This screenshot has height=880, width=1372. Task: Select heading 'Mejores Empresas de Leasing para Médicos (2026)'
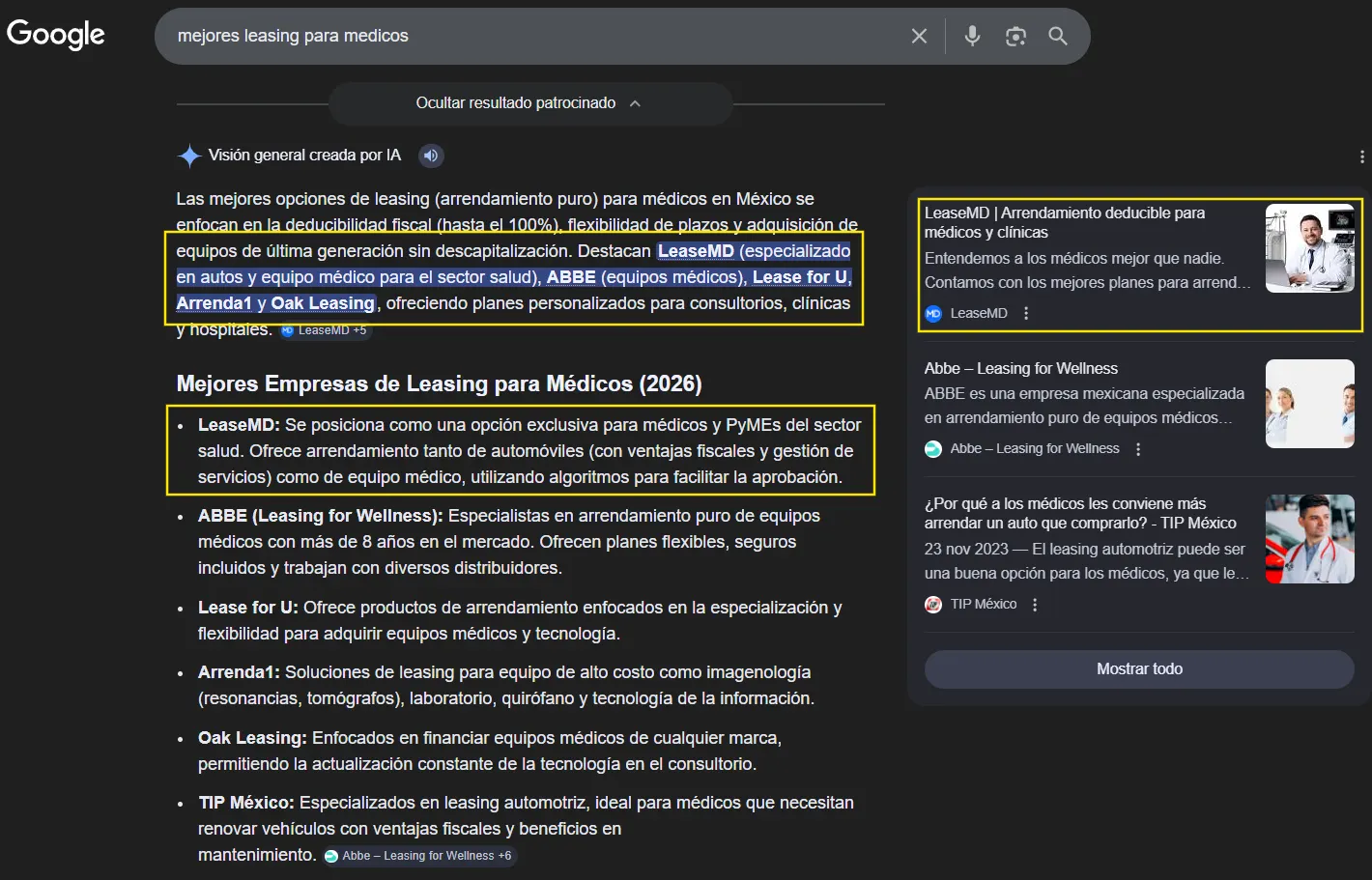[x=439, y=384]
